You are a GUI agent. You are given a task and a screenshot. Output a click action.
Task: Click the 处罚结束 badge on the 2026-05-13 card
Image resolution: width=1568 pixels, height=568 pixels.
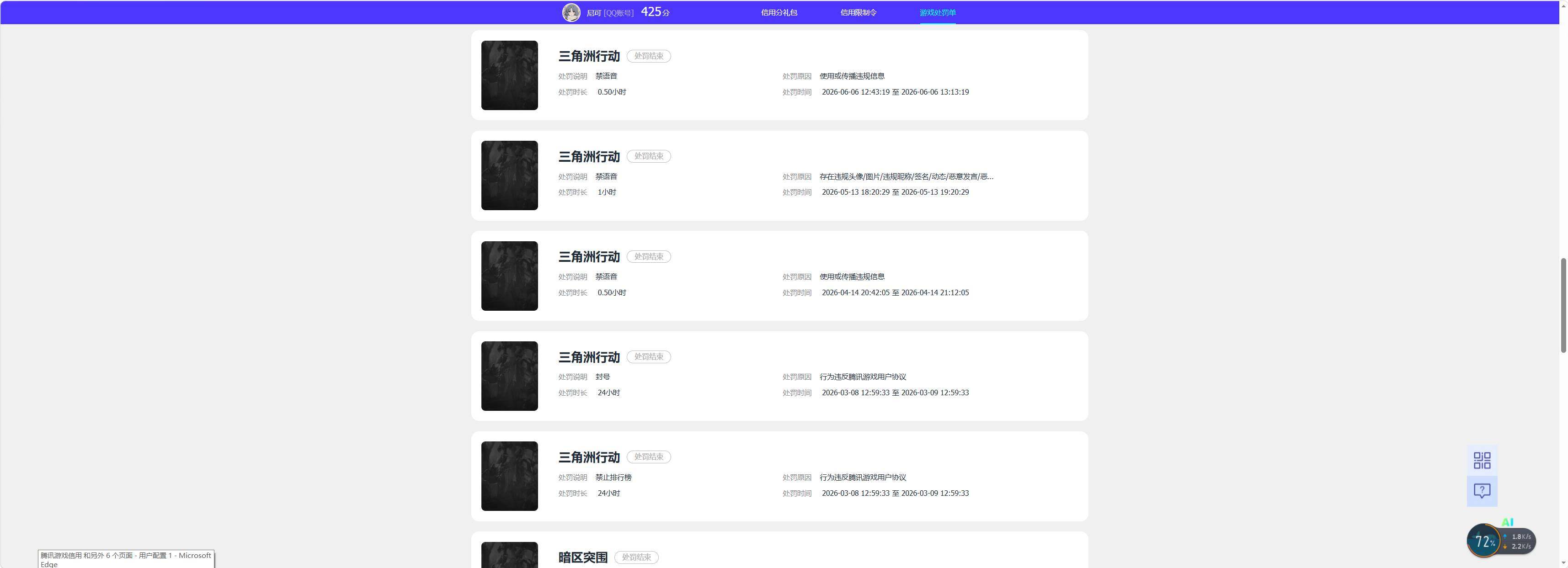(648, 156)
